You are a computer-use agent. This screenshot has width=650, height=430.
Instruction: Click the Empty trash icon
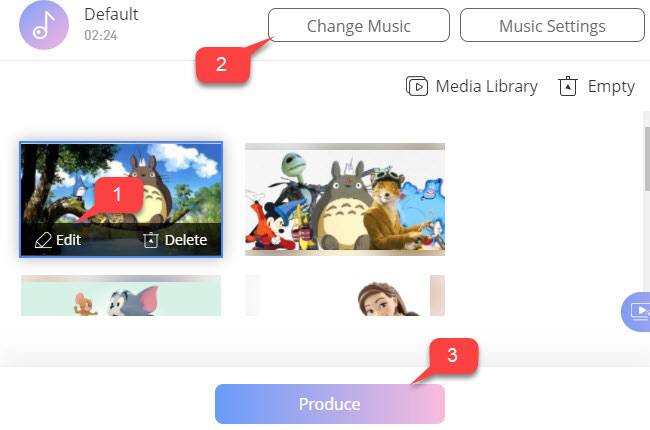point(568,86)
